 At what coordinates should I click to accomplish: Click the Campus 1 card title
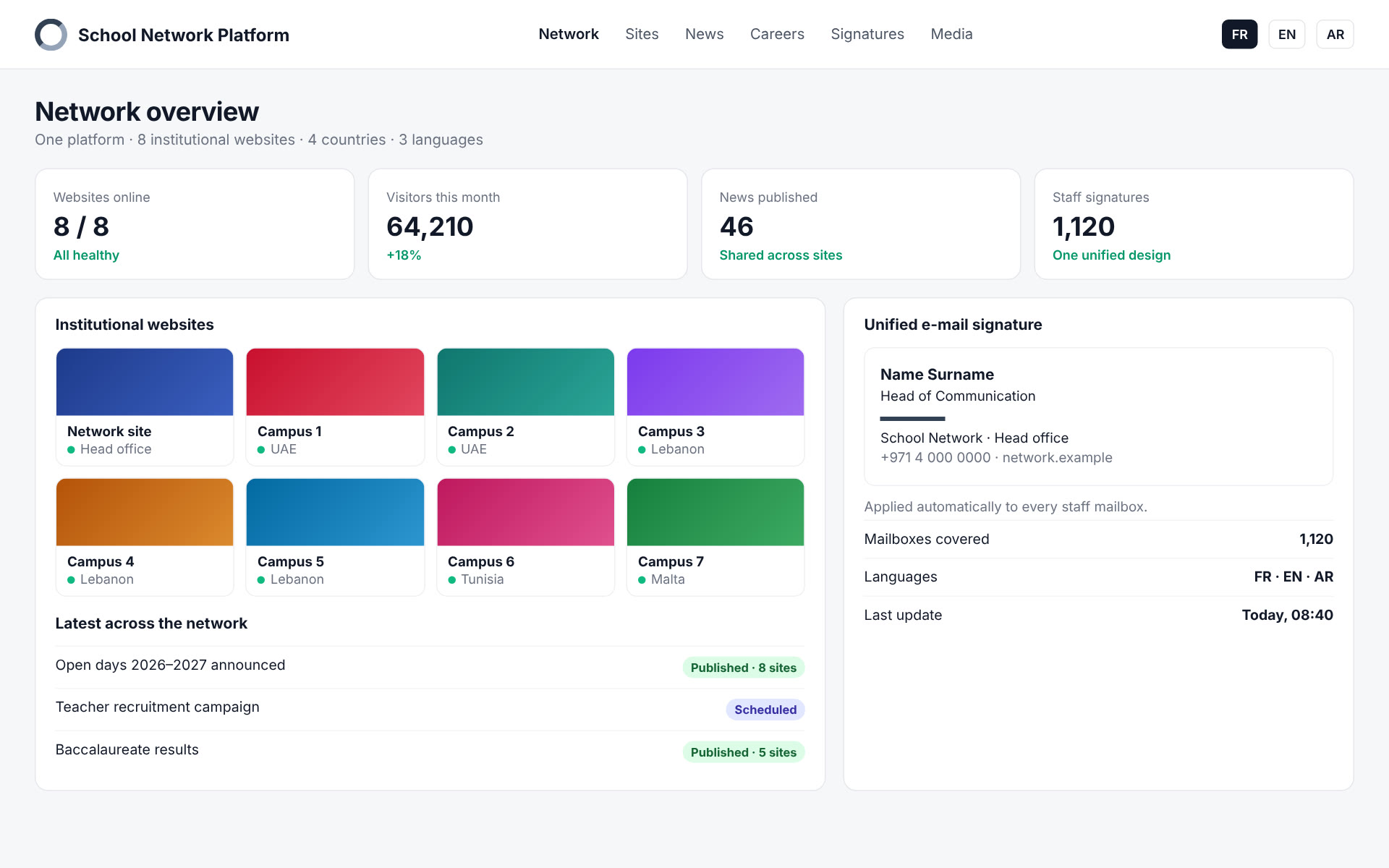coord(289,431)
